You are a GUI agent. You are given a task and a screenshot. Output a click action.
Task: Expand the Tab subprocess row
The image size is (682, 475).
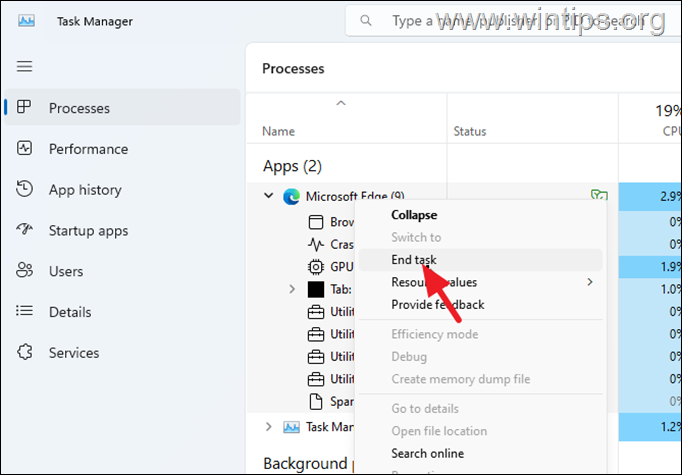[x=292, y=289]
